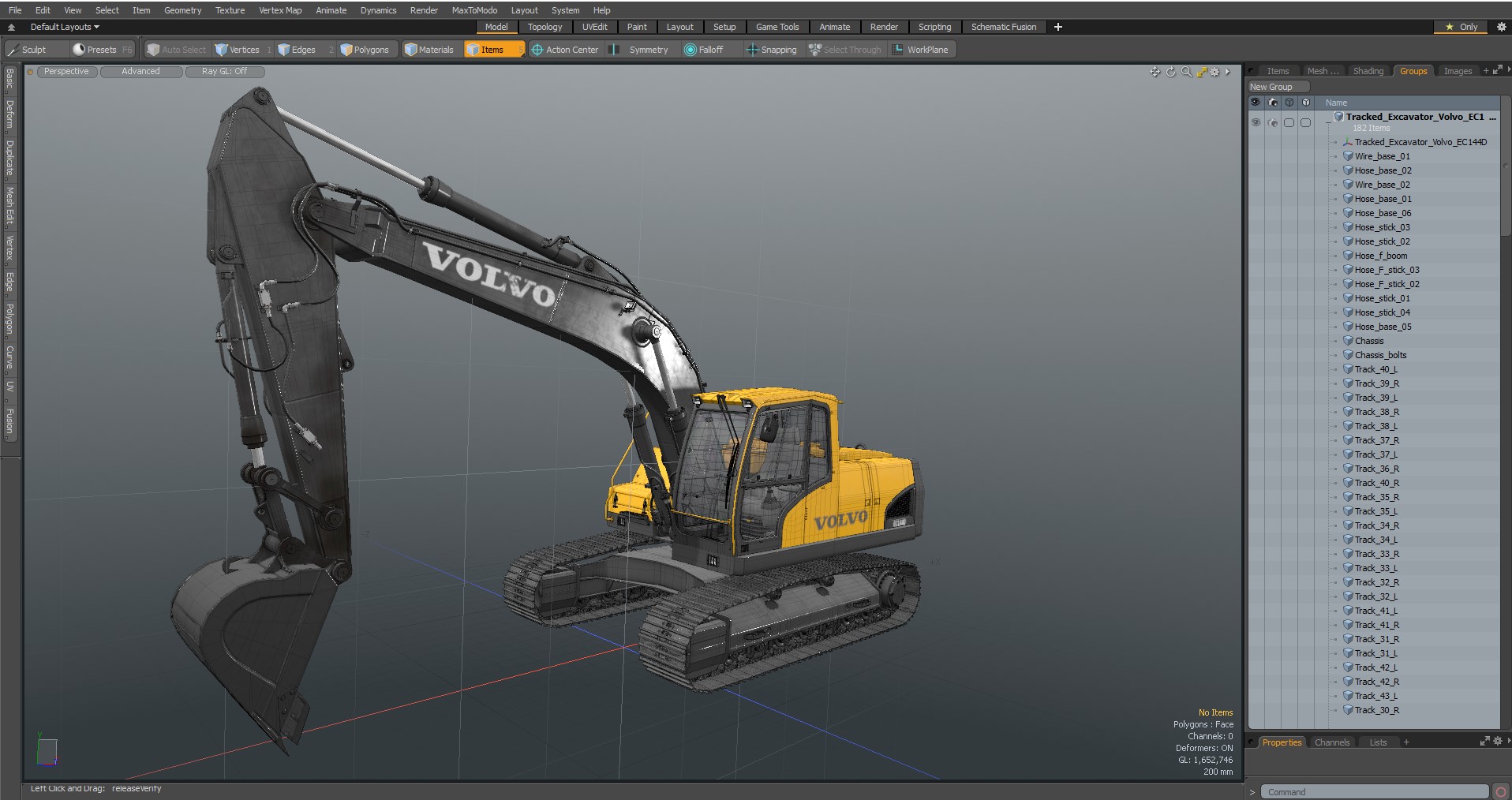1512x800 pixels.
Task: Select Hose_f_boom in groups list
Action: [1380, 256]
